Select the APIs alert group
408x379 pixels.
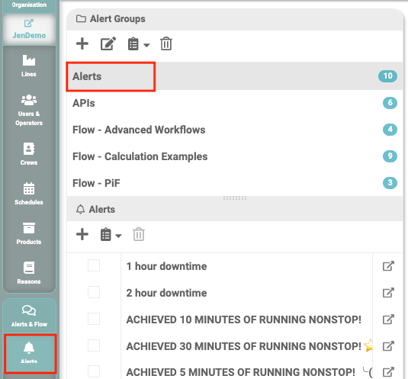[235, 103]
